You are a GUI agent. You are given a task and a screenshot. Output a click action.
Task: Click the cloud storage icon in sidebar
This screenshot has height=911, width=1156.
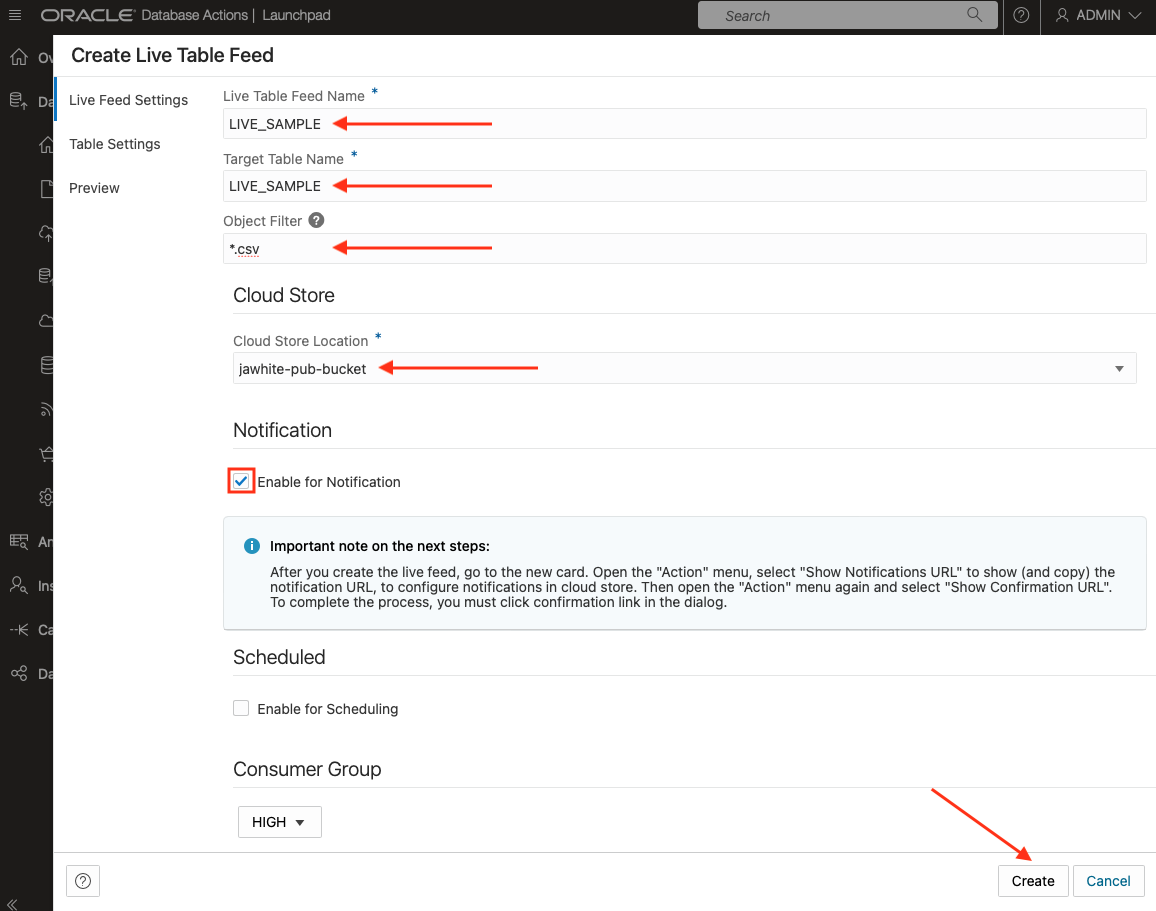(x=47, y=320)
